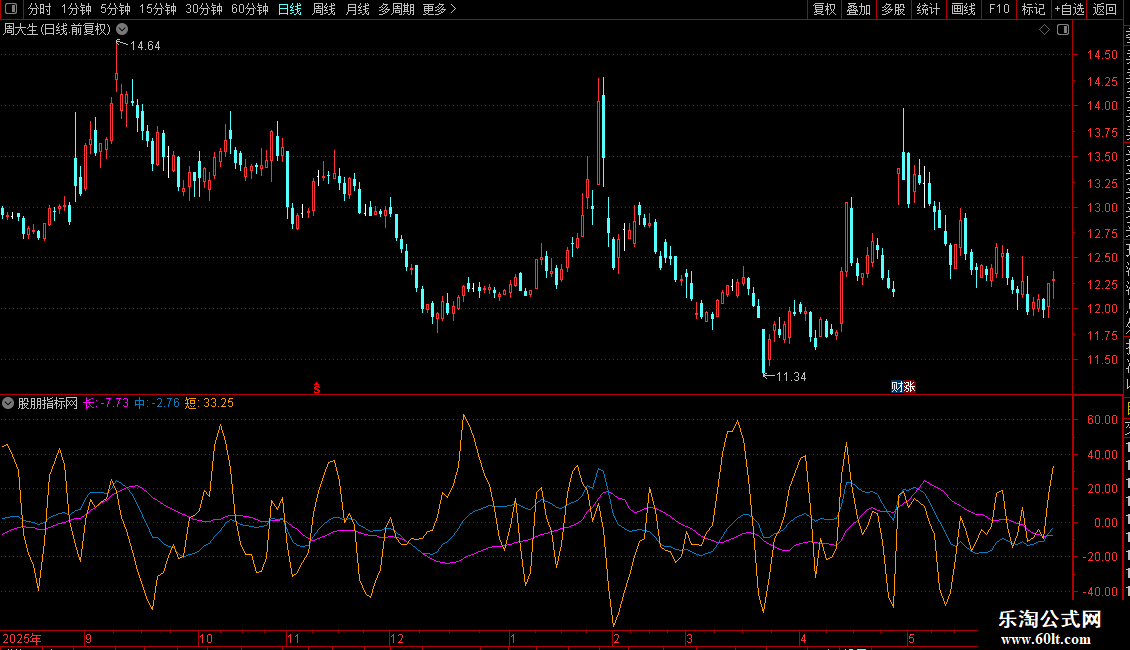Viewport: 1130px width, 650px height.
Task: Click the 周大生 (日线.前复权) title text
Action: tap(57, 30)
